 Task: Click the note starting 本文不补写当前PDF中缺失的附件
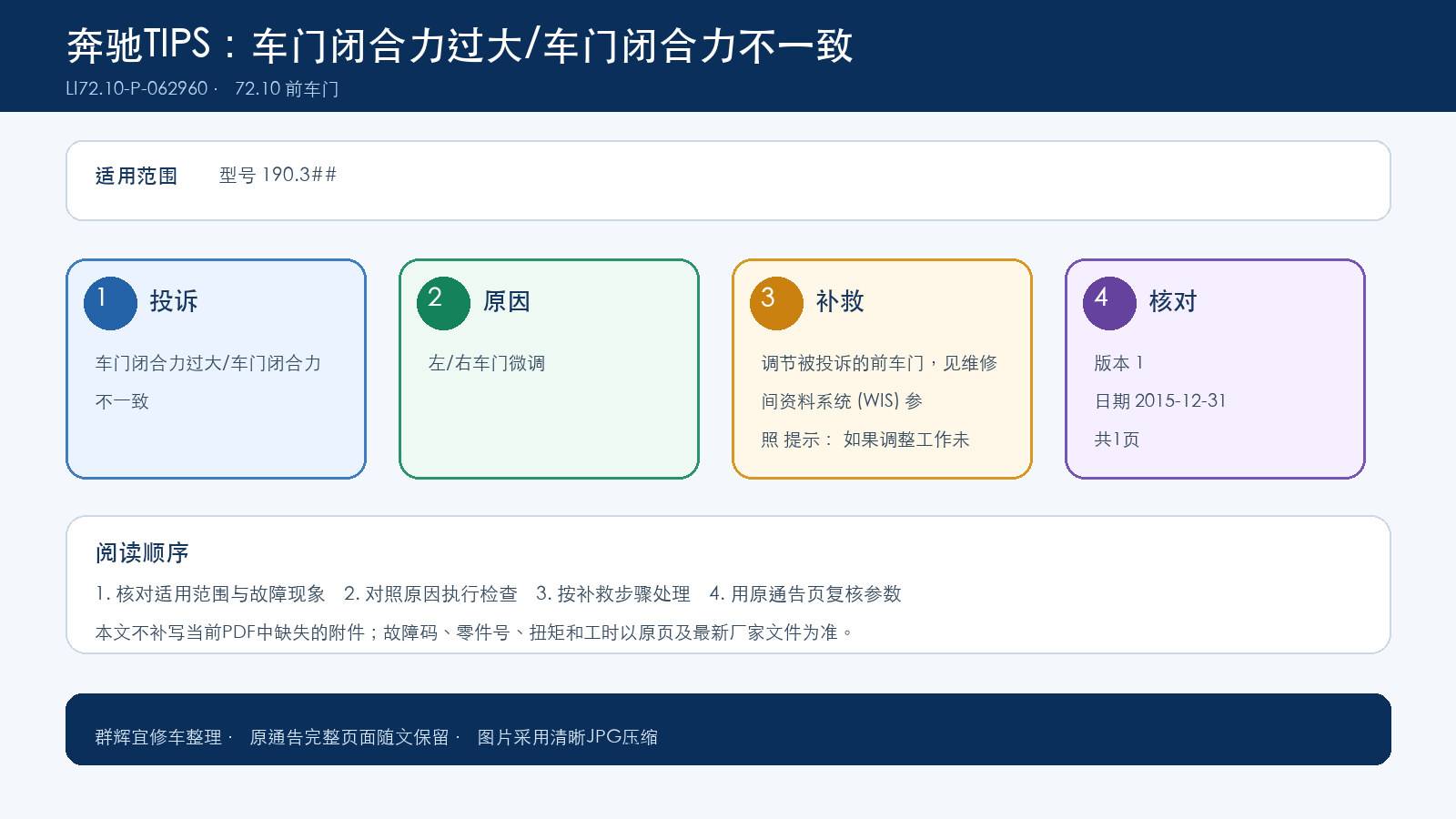coord(475,632)
